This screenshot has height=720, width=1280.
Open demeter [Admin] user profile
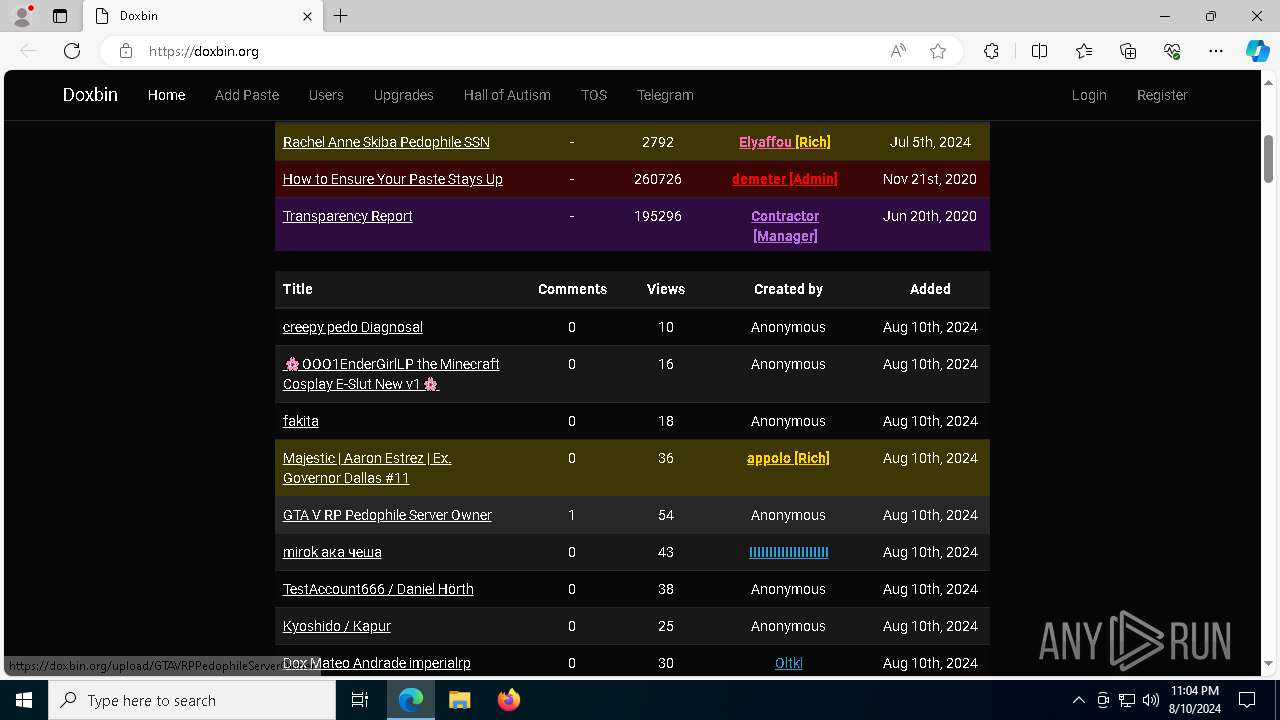[785, 179]
